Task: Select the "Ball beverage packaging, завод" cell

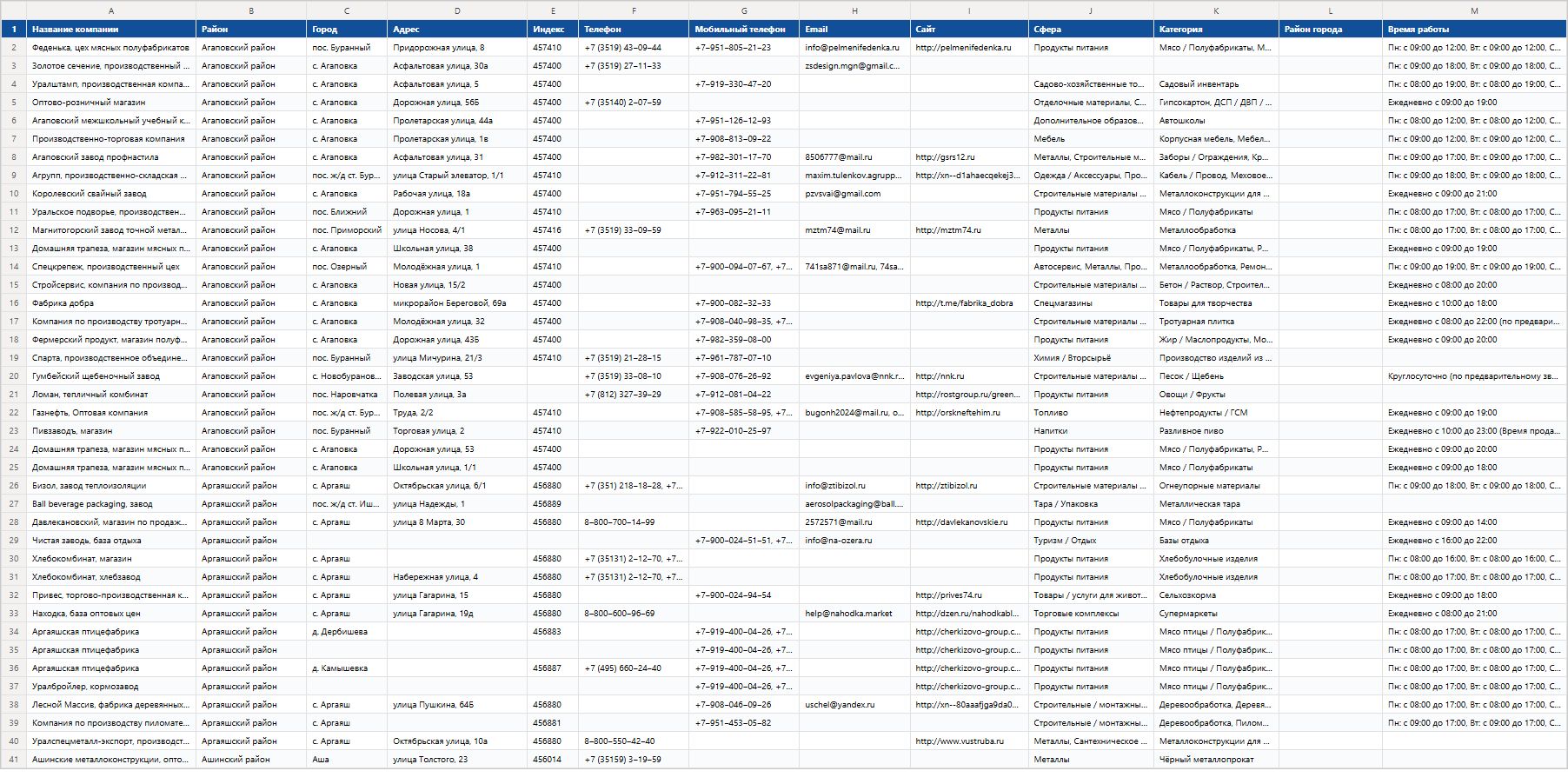Action: (111, 504)
